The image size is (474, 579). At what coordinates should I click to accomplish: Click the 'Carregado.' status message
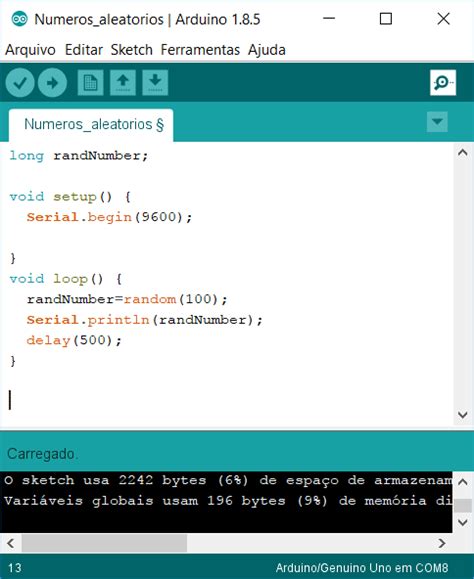pyautogui.click(x=42, y=454)
